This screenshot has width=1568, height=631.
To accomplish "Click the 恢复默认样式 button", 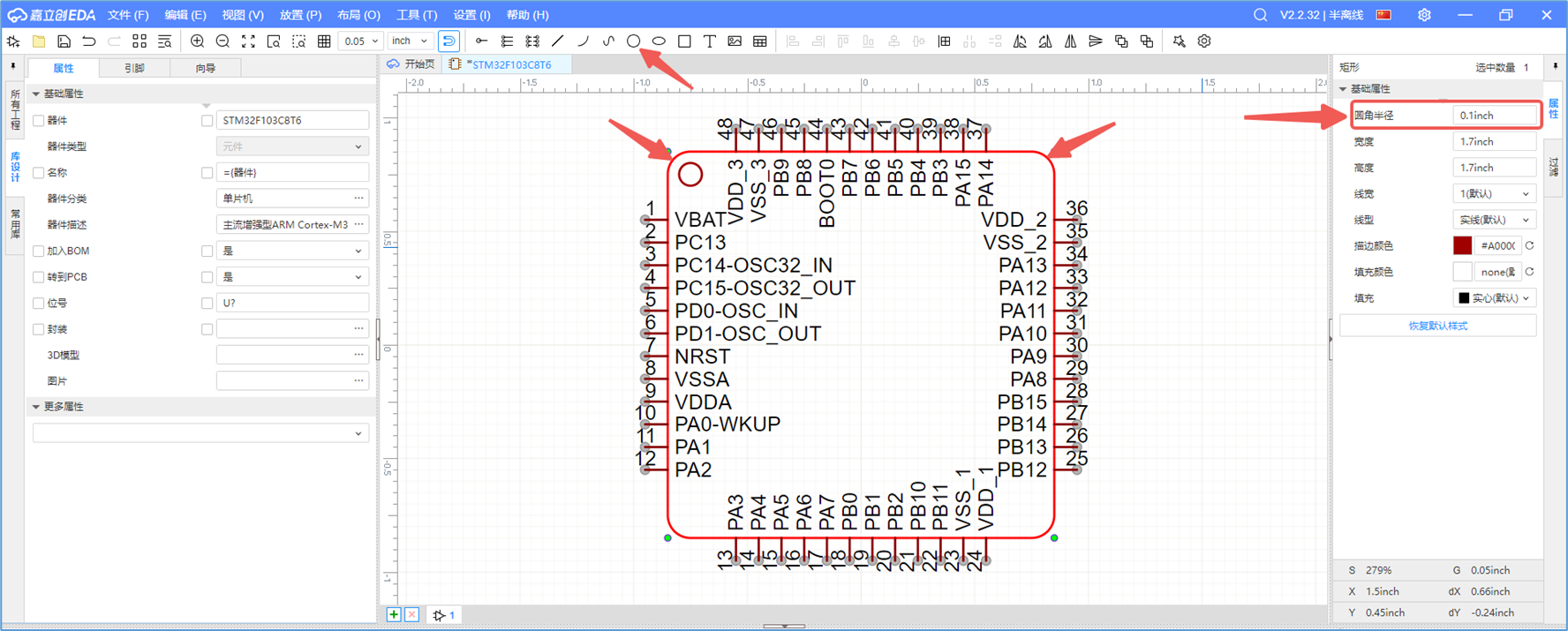I will (x=1437, y=326).
